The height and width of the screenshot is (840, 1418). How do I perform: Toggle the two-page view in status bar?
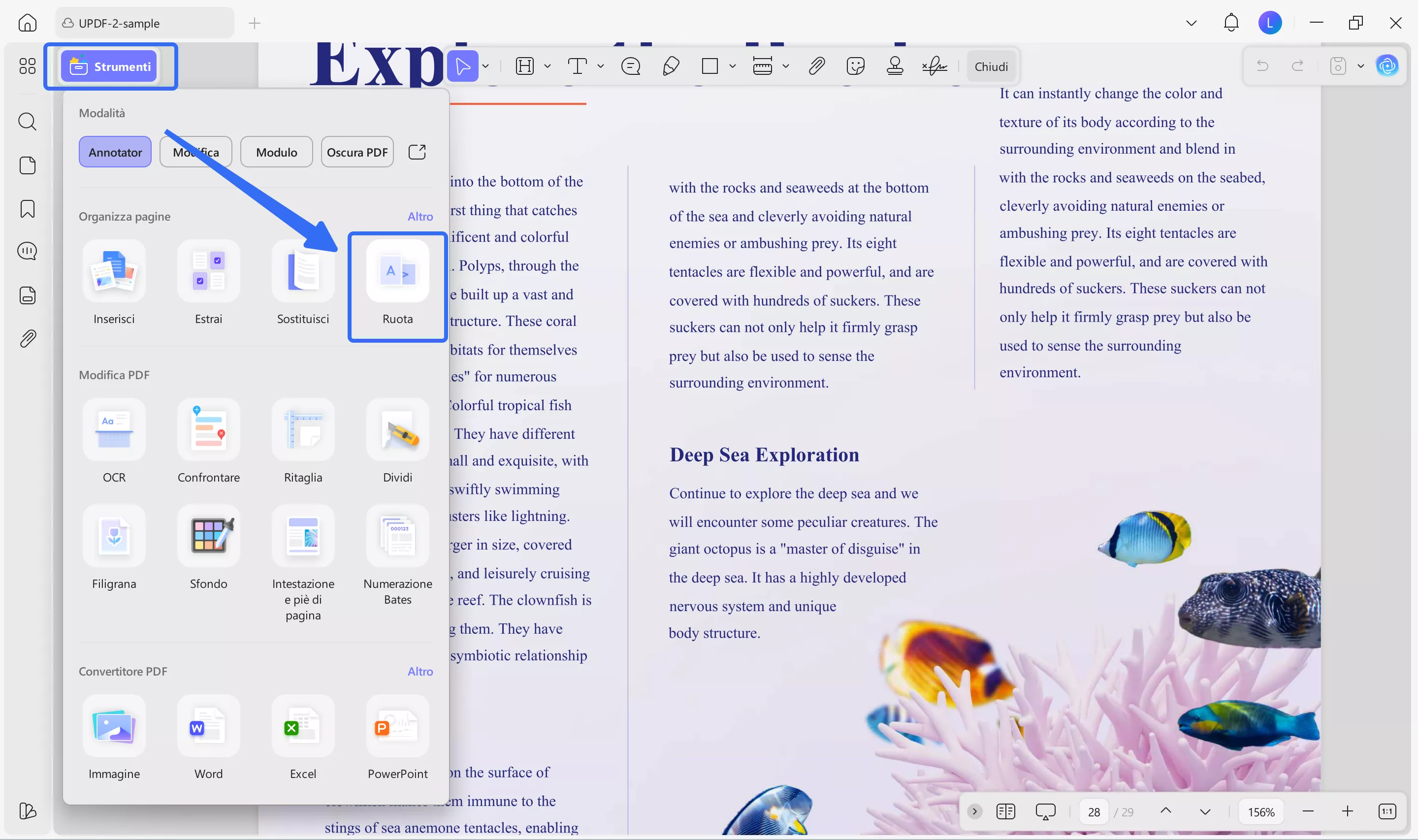pos(1006,811)
